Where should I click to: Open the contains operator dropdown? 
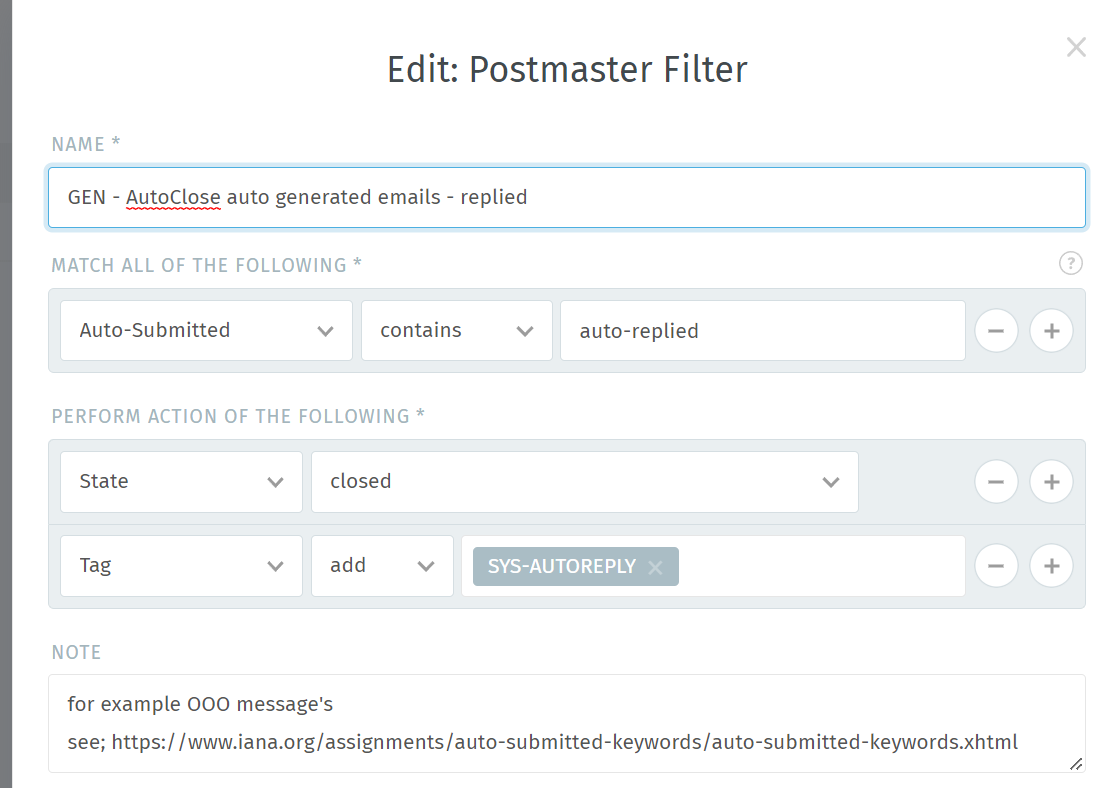click(x=456, y=330)
